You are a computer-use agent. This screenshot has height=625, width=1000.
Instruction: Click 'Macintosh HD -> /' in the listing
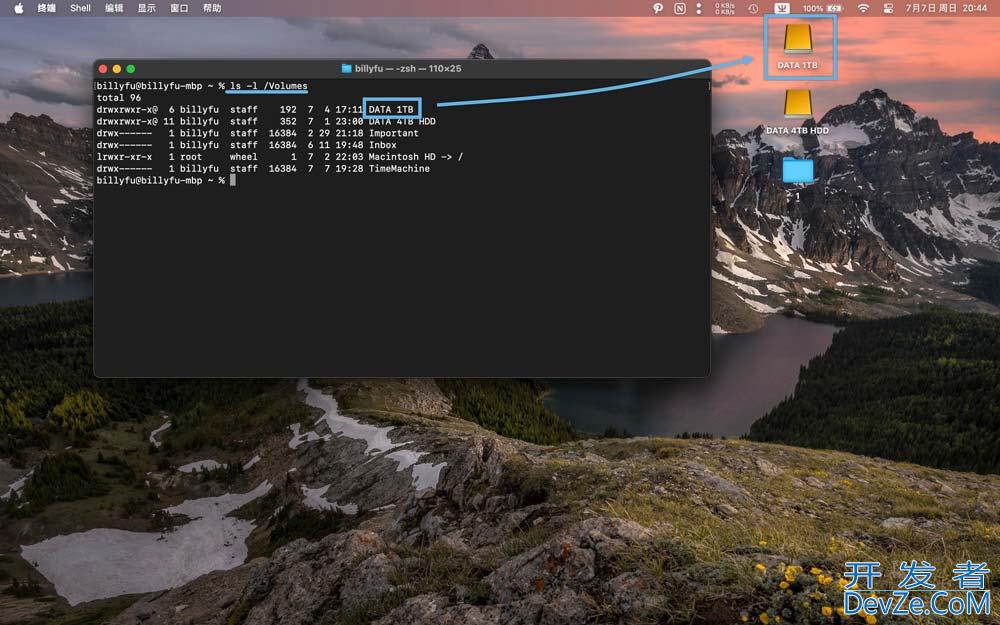416,156
